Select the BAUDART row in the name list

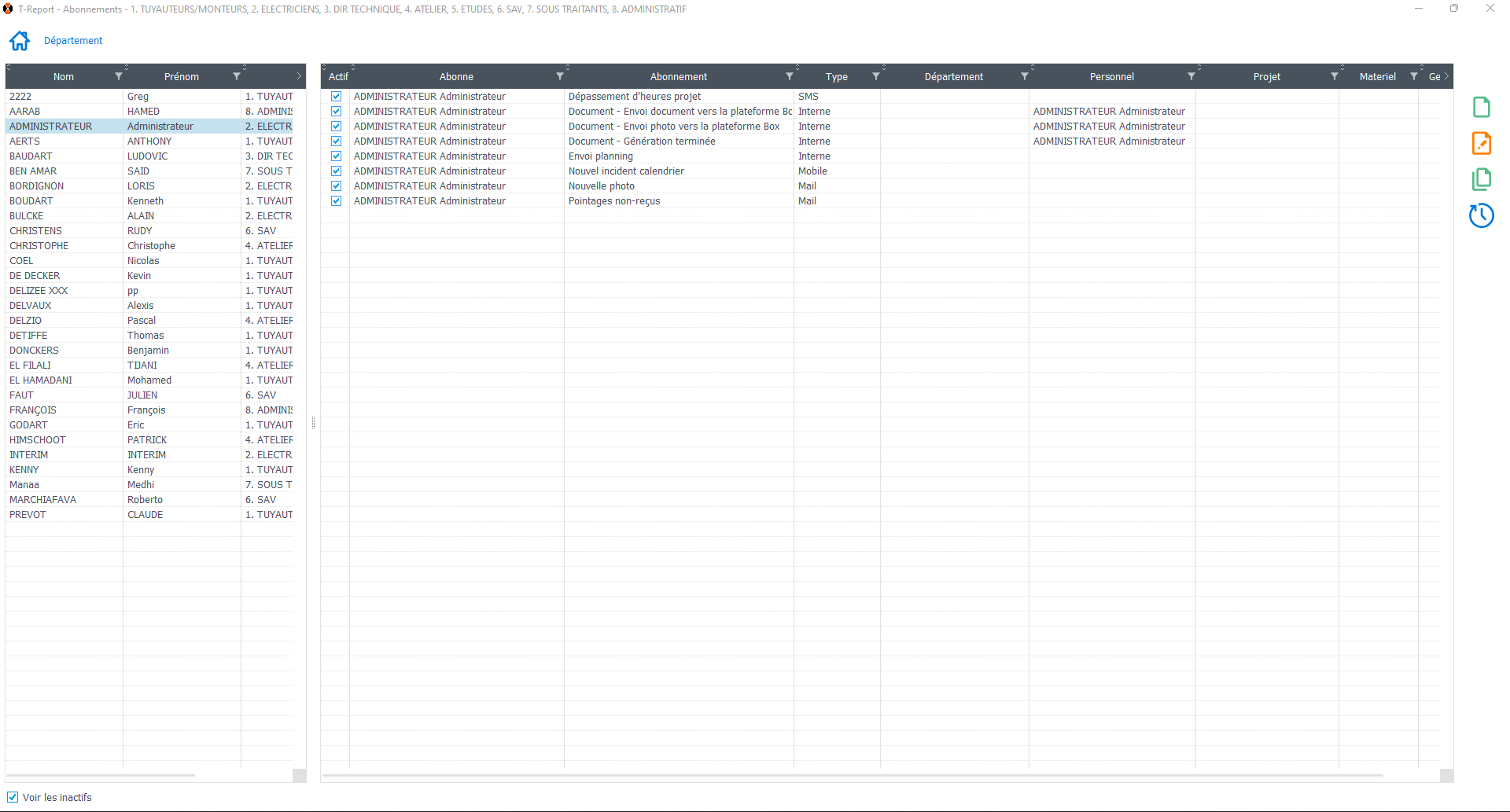(x=31, y=156)
